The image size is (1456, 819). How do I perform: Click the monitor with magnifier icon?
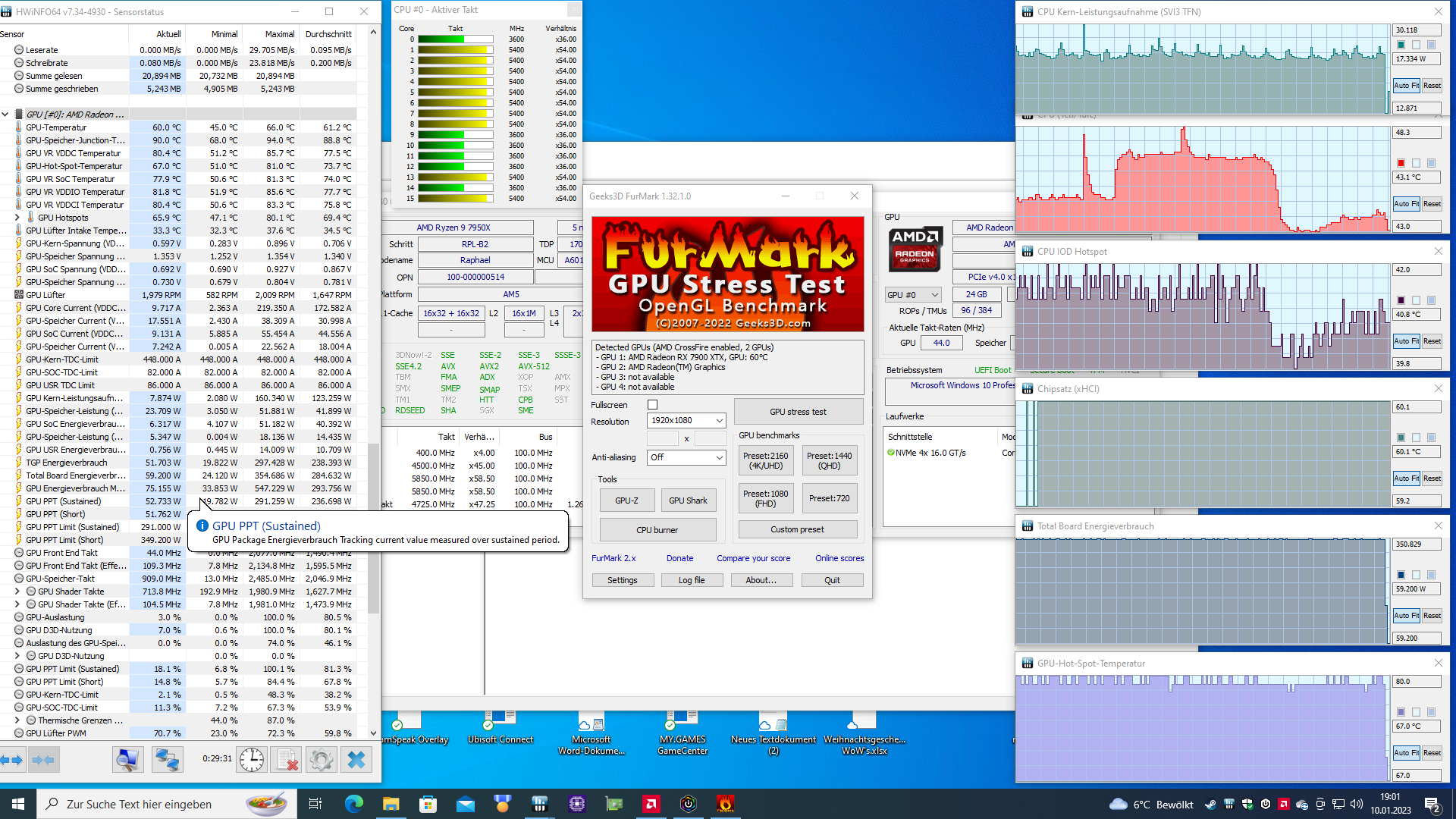coord(128,759)
